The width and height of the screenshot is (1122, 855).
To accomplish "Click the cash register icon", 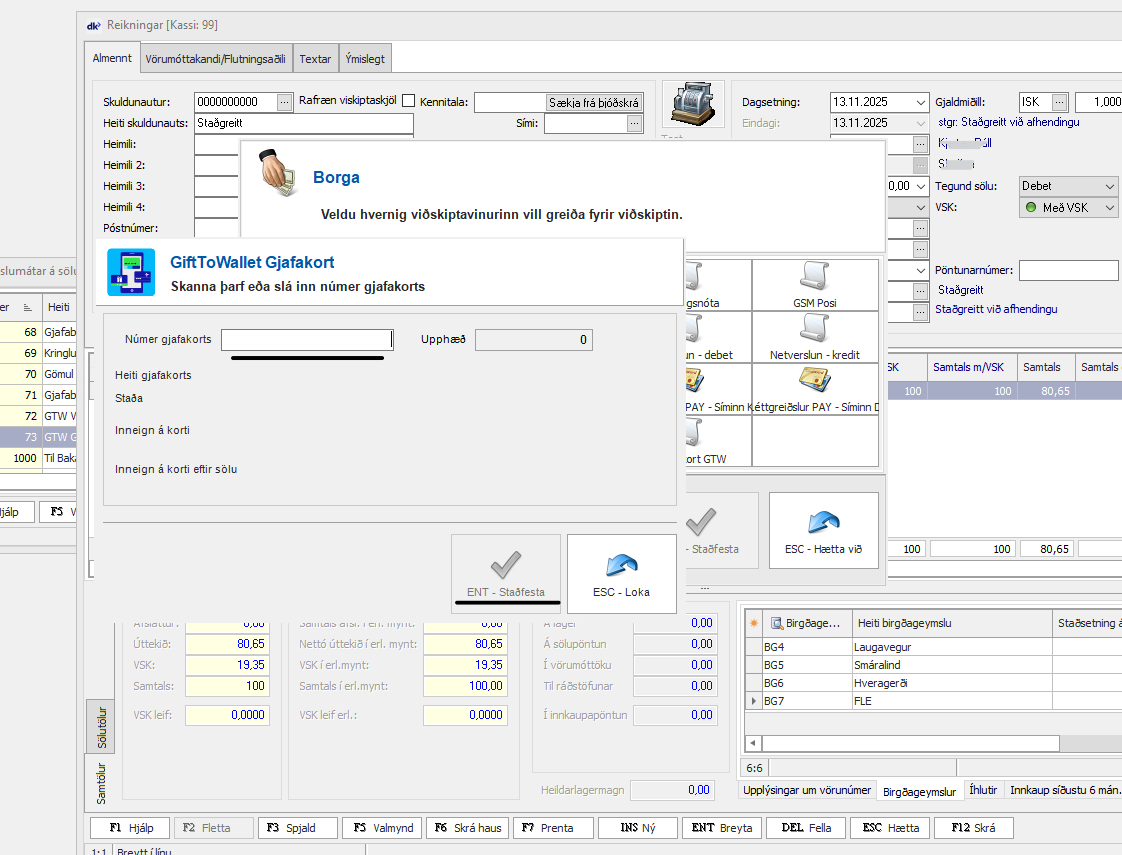I will click(693, 105).
